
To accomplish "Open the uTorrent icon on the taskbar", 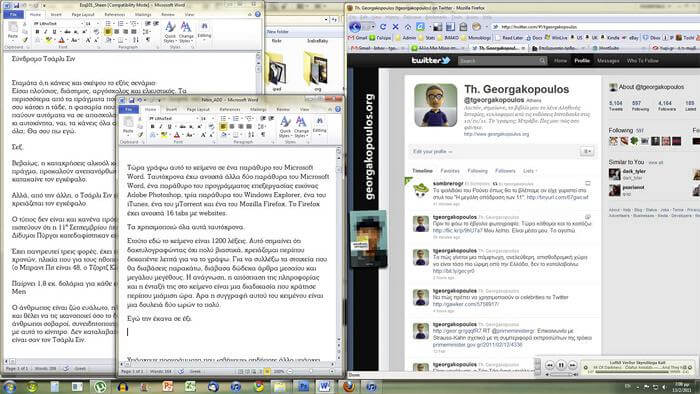I will (x=100, y=386).
